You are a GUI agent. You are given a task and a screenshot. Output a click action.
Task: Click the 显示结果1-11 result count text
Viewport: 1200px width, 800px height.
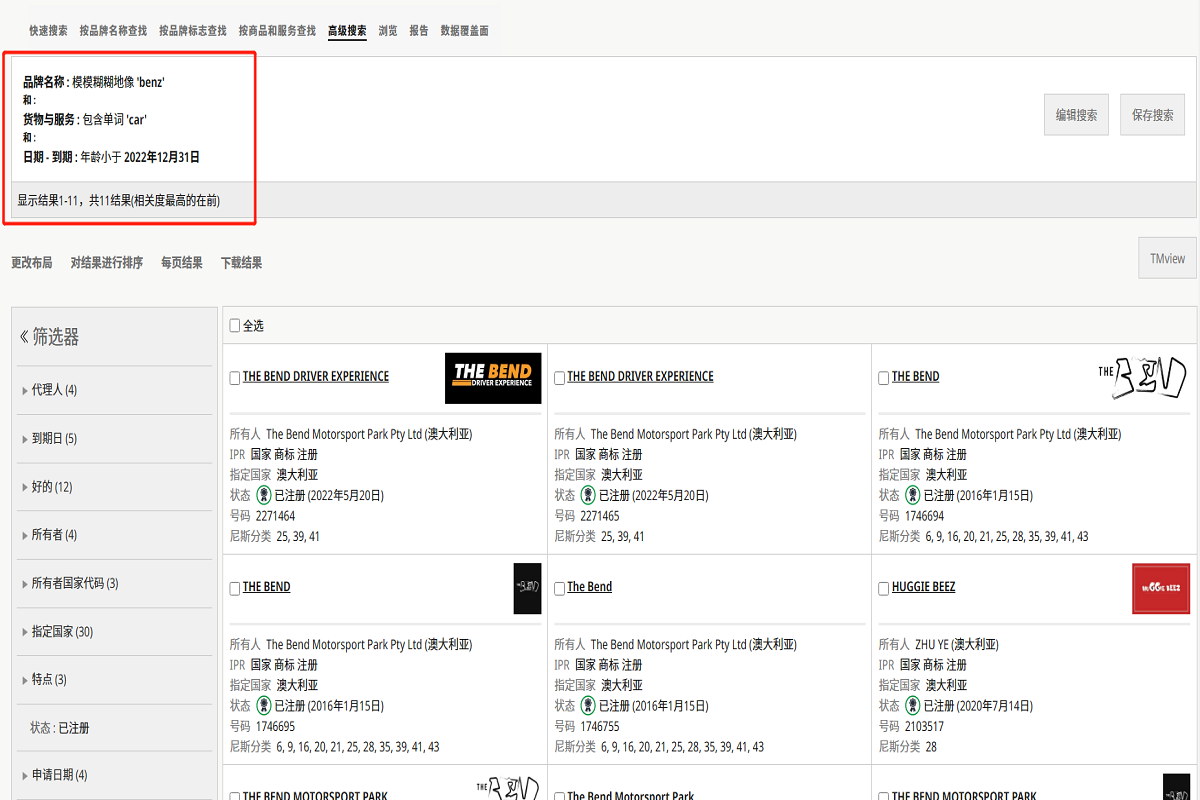coord(118,201)
